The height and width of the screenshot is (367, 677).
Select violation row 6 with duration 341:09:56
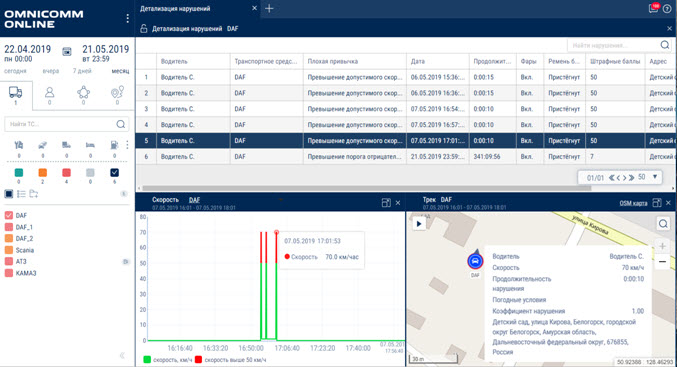pos(406,156)
